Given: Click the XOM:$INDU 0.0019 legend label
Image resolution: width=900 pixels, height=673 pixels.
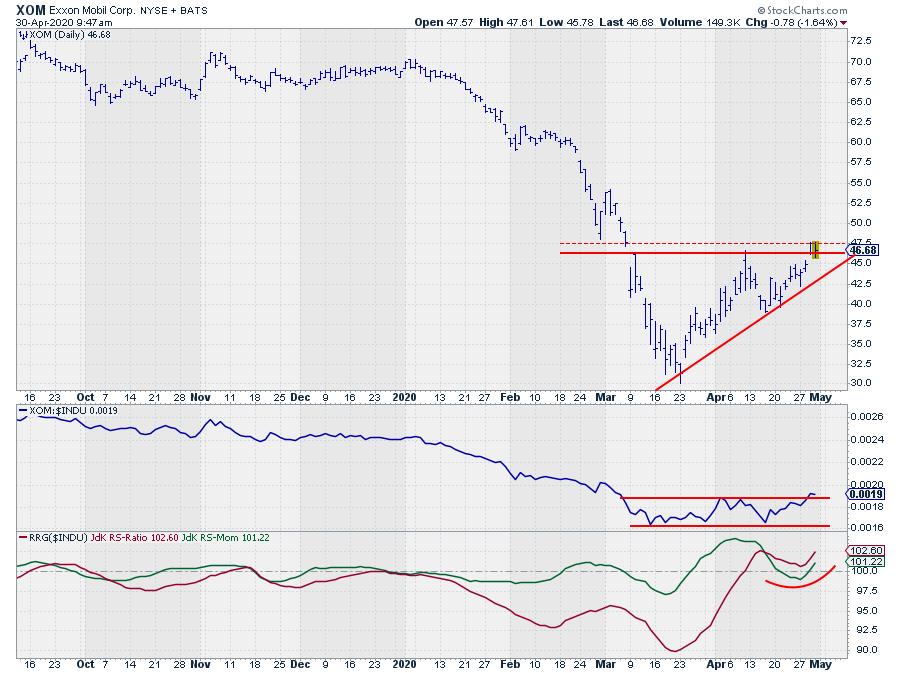Looking at the screenshot, I should [73, 411].
